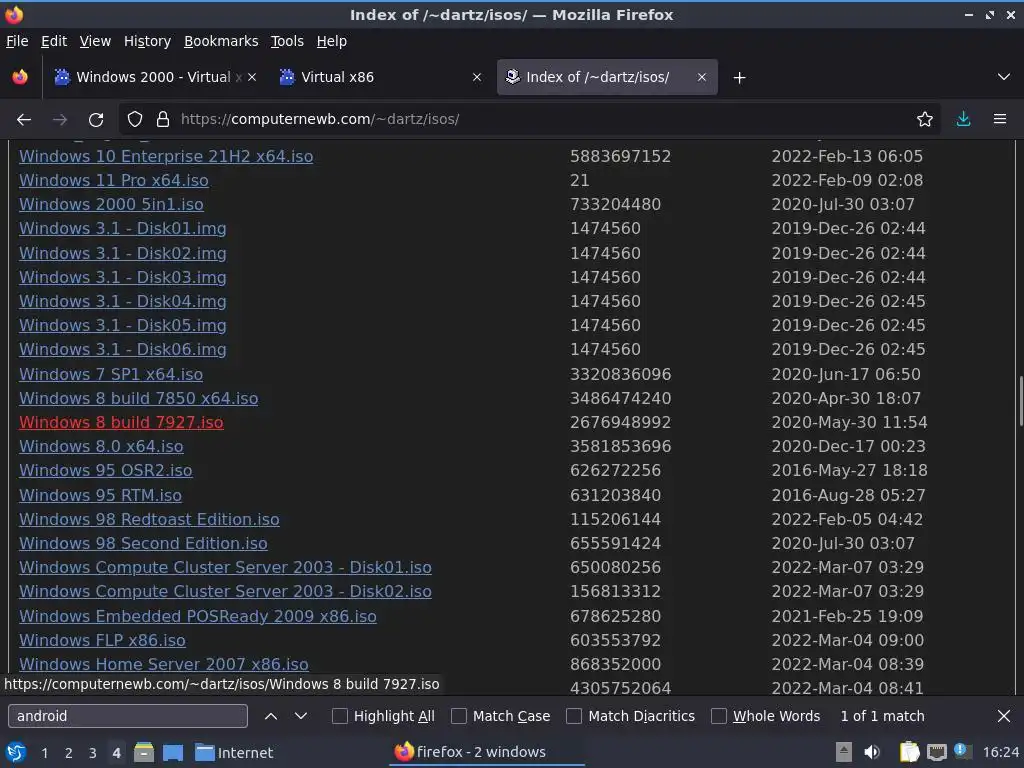Open Windows FLP x86.iso link

102,641
